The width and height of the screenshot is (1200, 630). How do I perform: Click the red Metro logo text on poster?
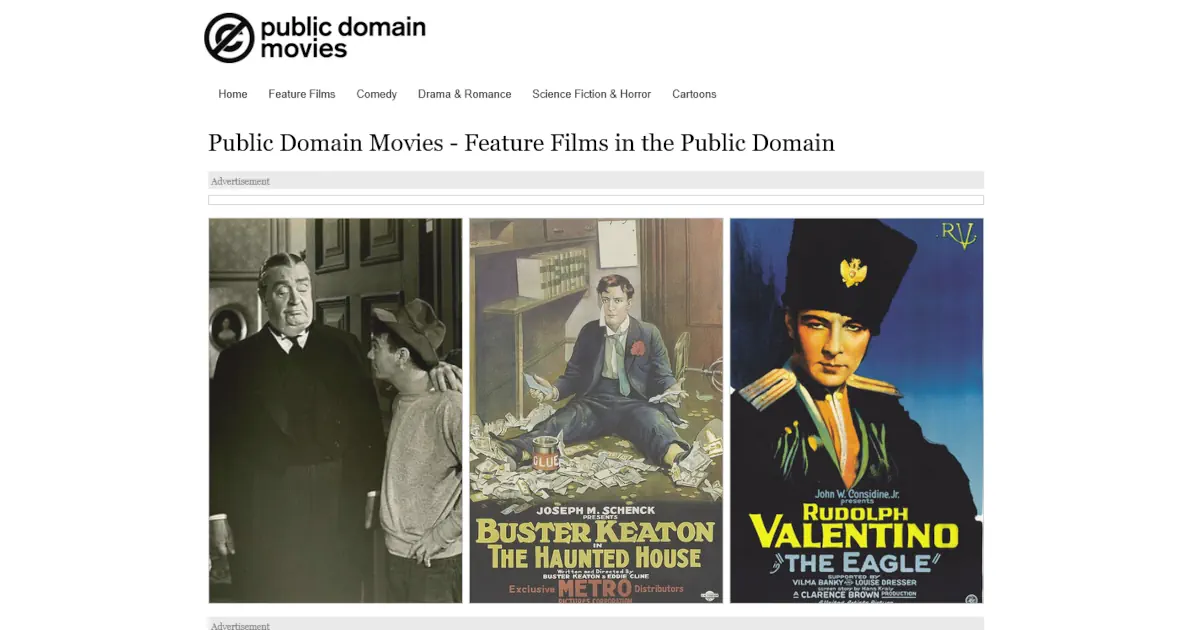(x=595, y=588)
